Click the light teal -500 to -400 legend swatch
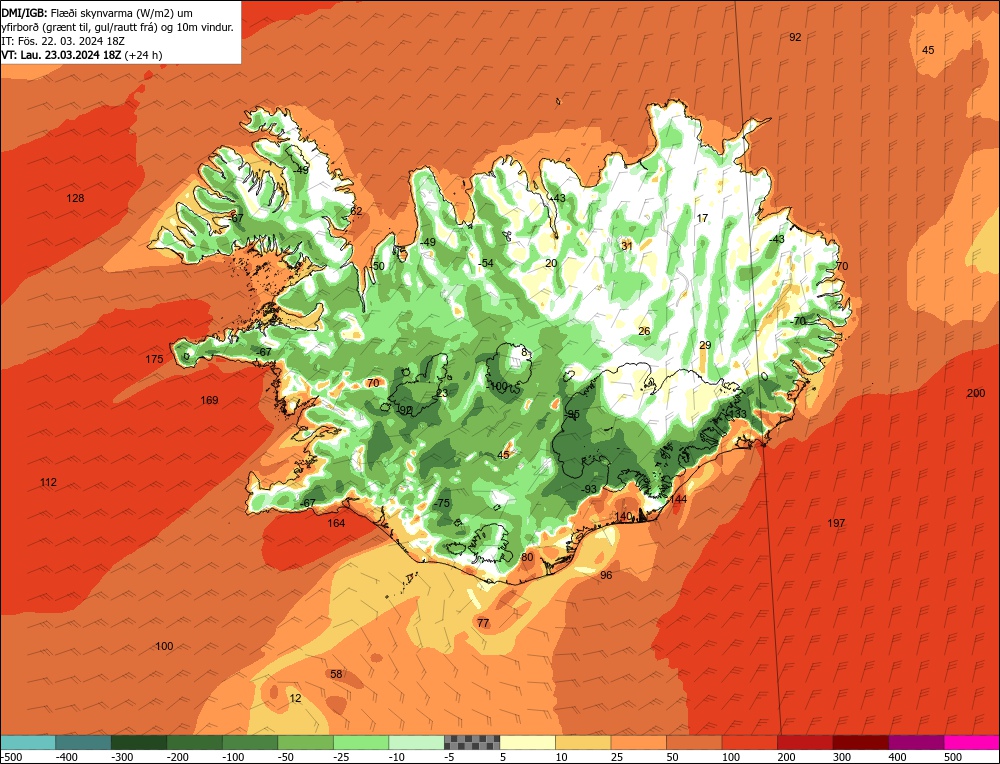Screen dimensions: 1000x764 point(28,742)
